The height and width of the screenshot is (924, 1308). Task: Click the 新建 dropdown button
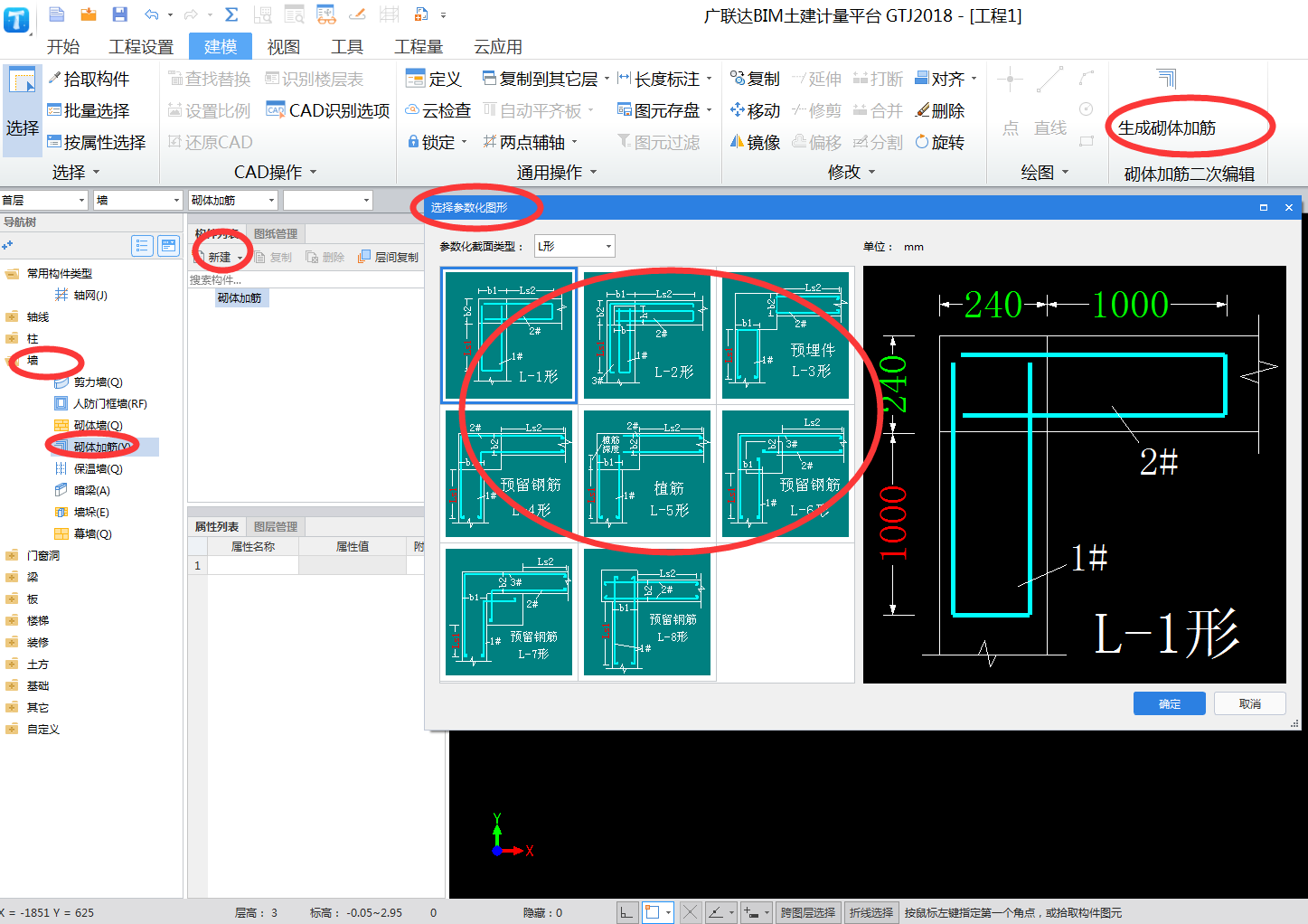(221, 258)
